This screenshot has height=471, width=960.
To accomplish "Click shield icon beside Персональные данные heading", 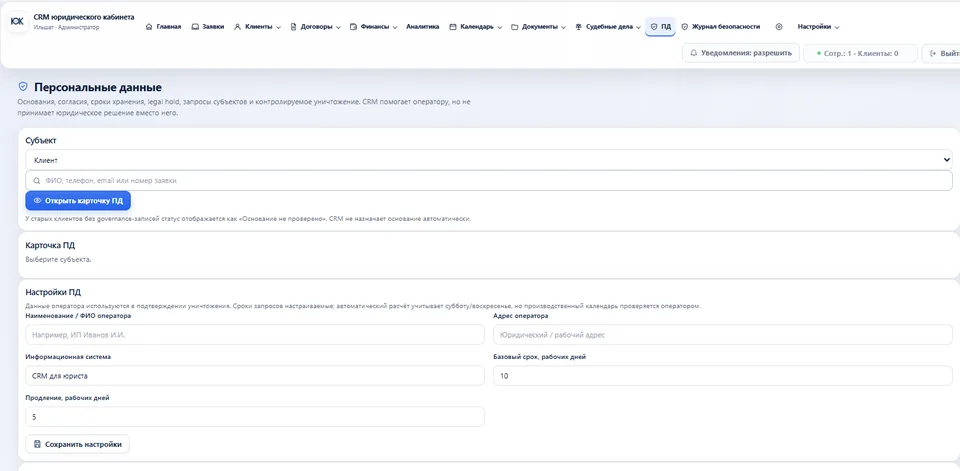I will (x=23, y=87).
